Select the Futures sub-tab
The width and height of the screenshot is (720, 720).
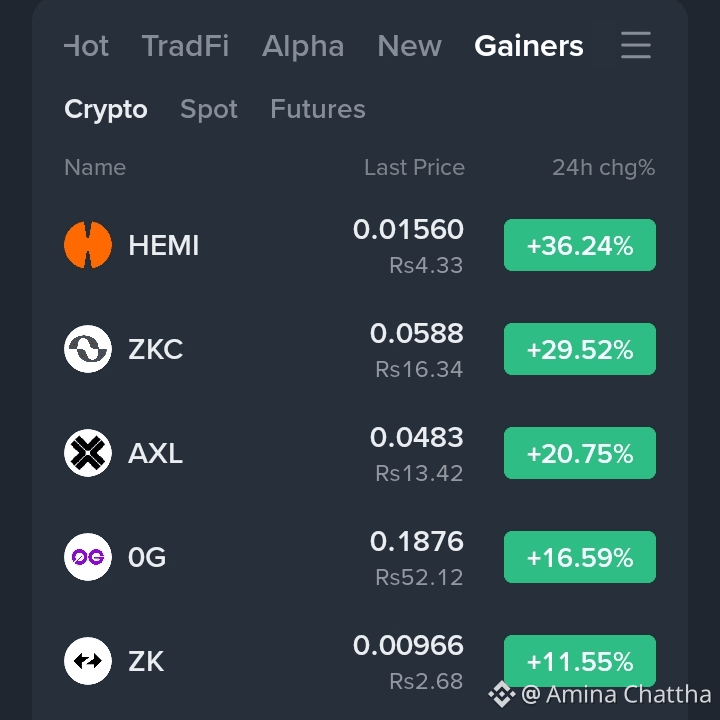pyautogui.click(x=318, y=109)
